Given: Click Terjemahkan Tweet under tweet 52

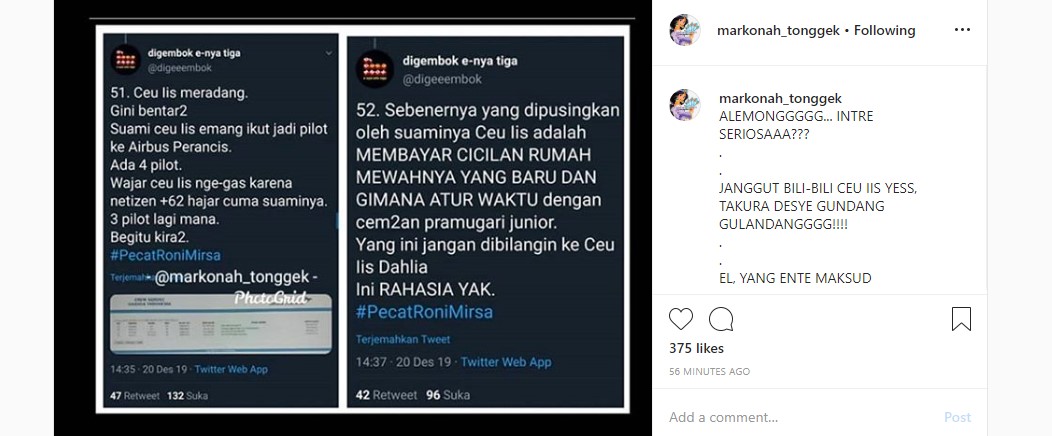Looking at the screenshot, I should click(x=403, y=339).
